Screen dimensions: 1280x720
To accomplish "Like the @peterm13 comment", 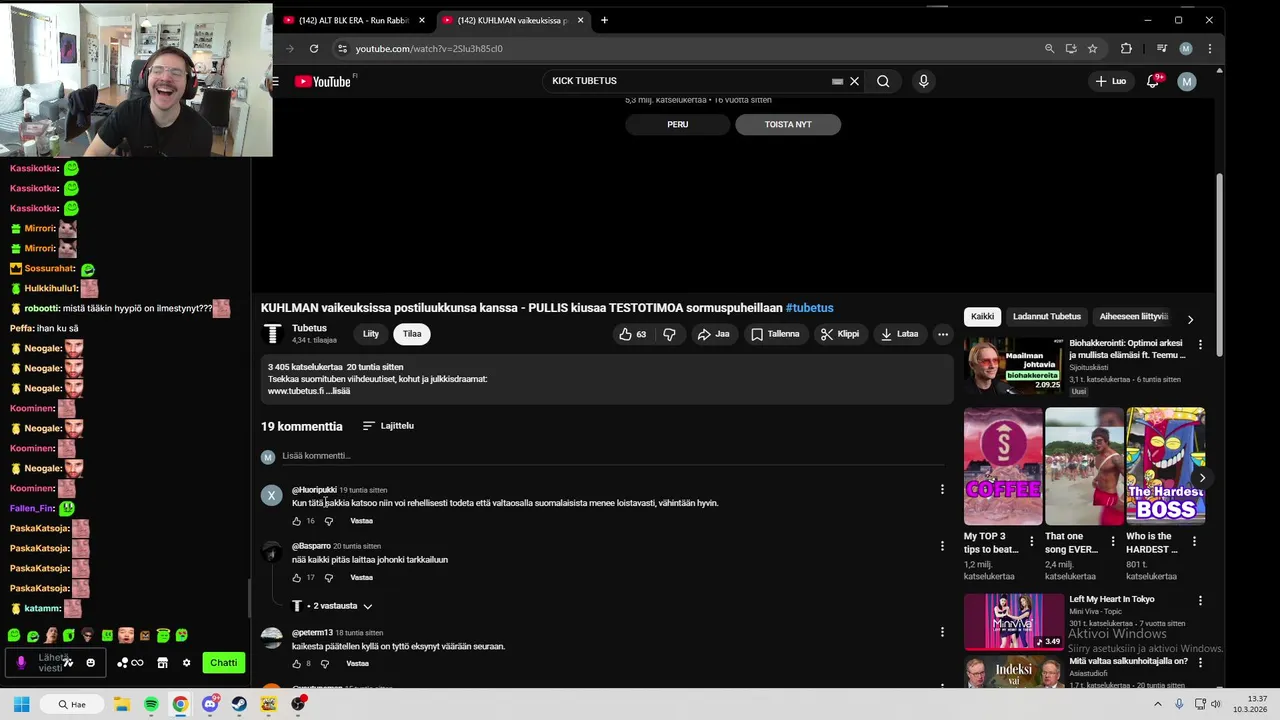I will 296,664.
